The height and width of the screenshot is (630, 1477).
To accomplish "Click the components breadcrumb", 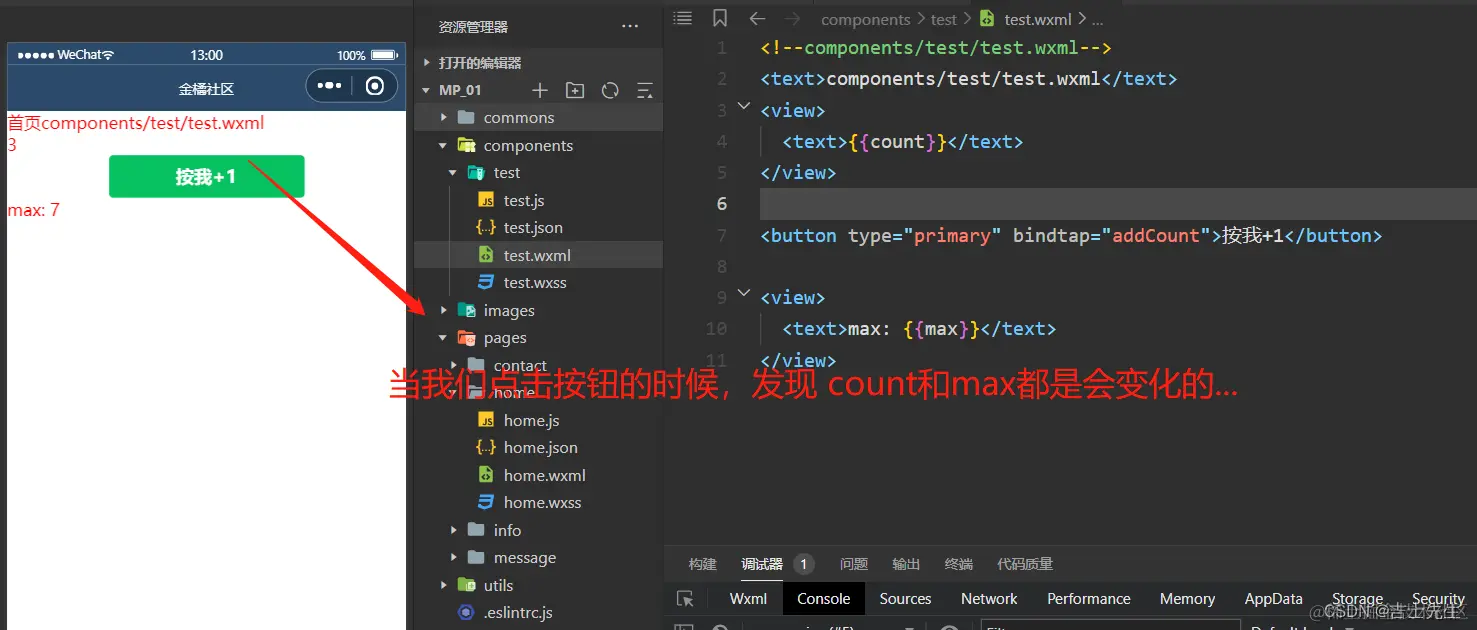I will point(865,19).
